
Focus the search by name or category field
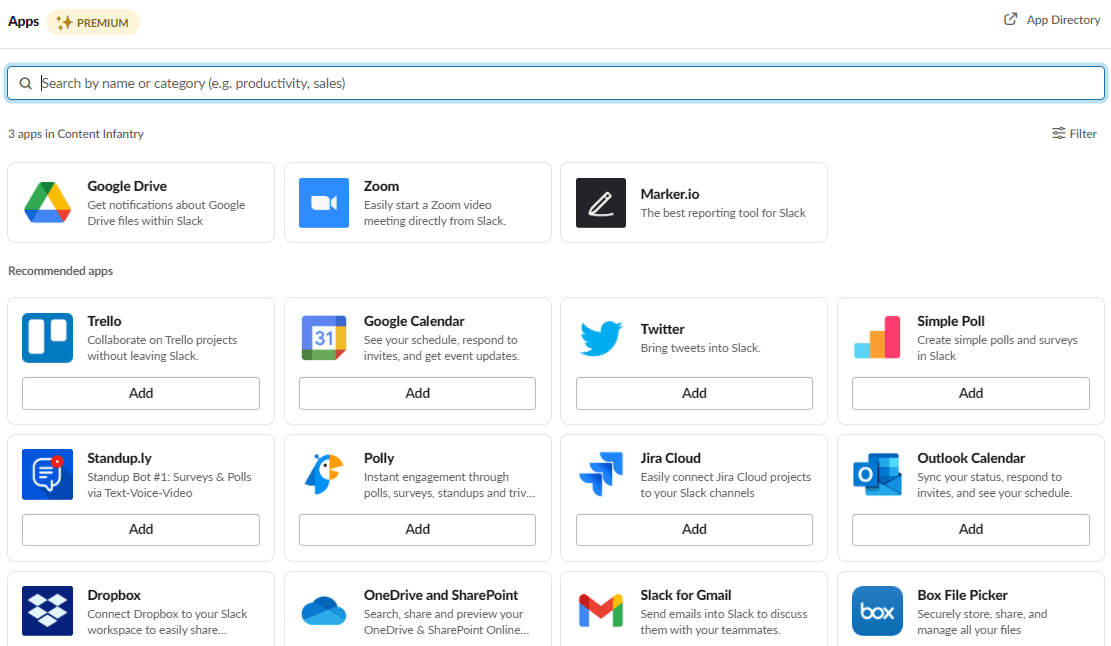pyautogui.click(x=556, y=84)
